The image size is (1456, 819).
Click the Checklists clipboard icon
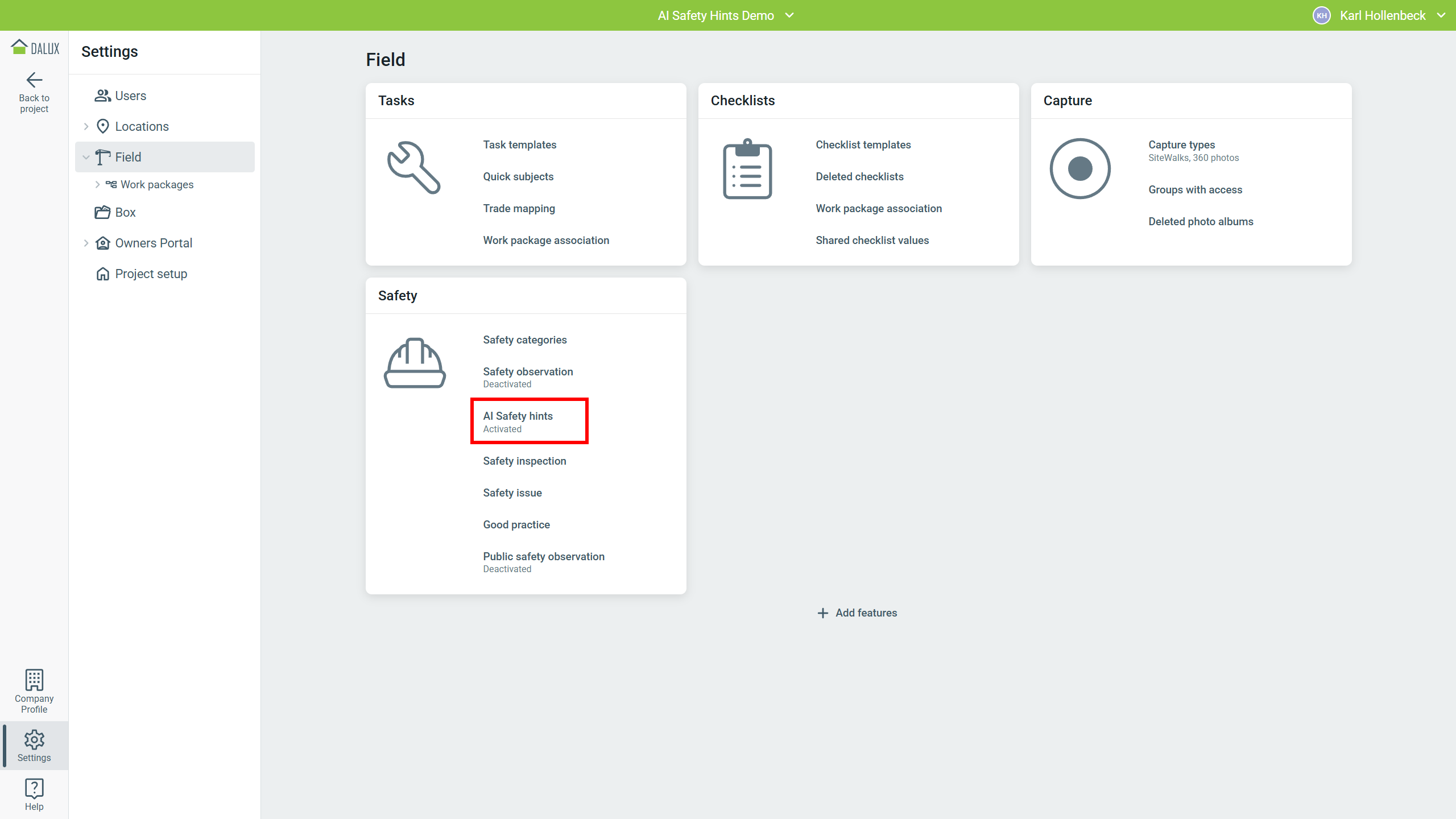747,169
